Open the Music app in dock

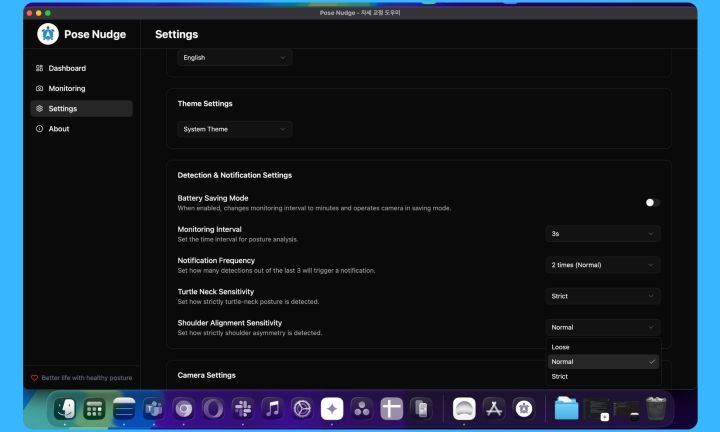click(x=272, y=408)
